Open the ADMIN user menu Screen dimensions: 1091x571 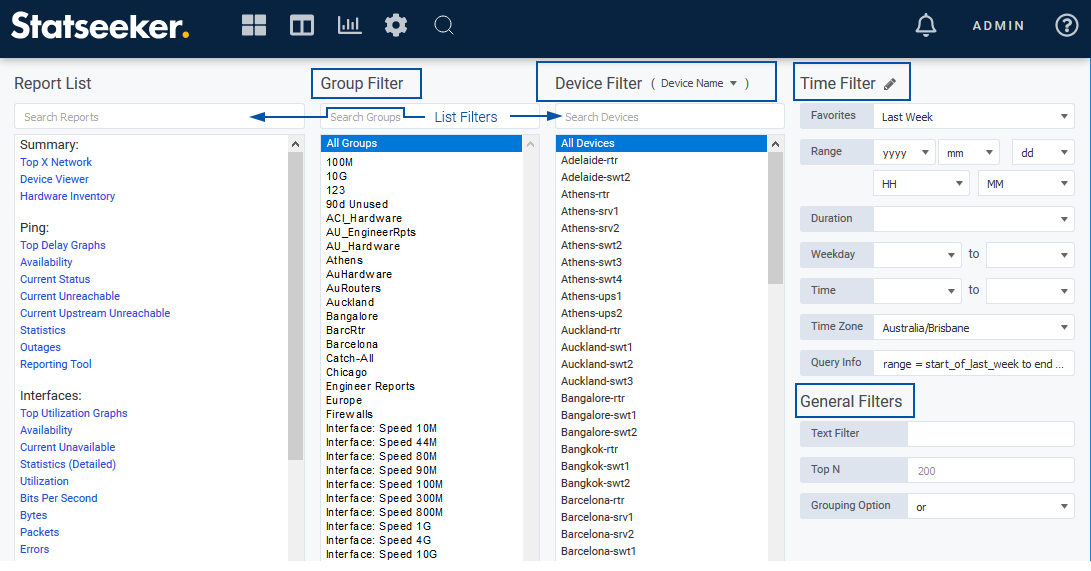tap(998, 26)
